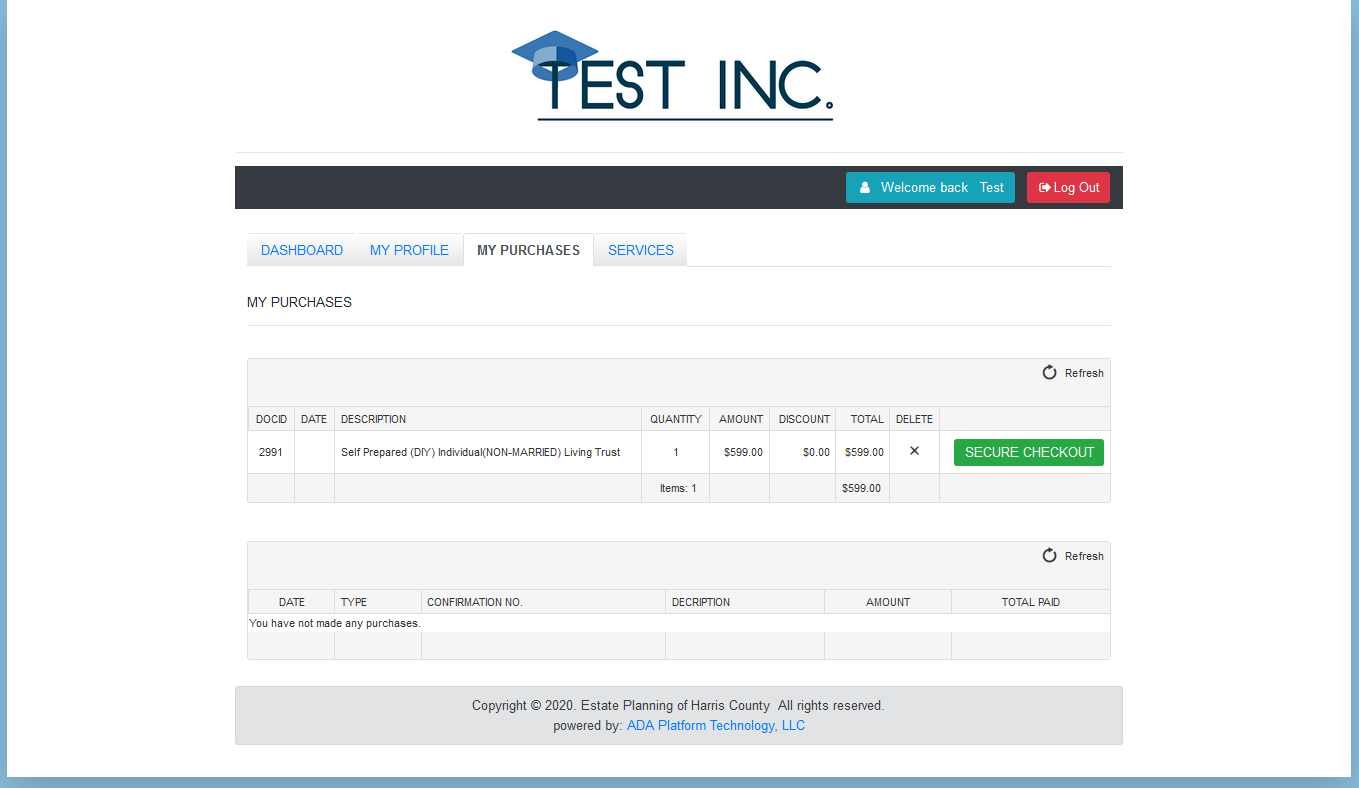Select the My Purchases tab
The height and width of the screenshot is (788, 1359).
(x=528, y=250)
